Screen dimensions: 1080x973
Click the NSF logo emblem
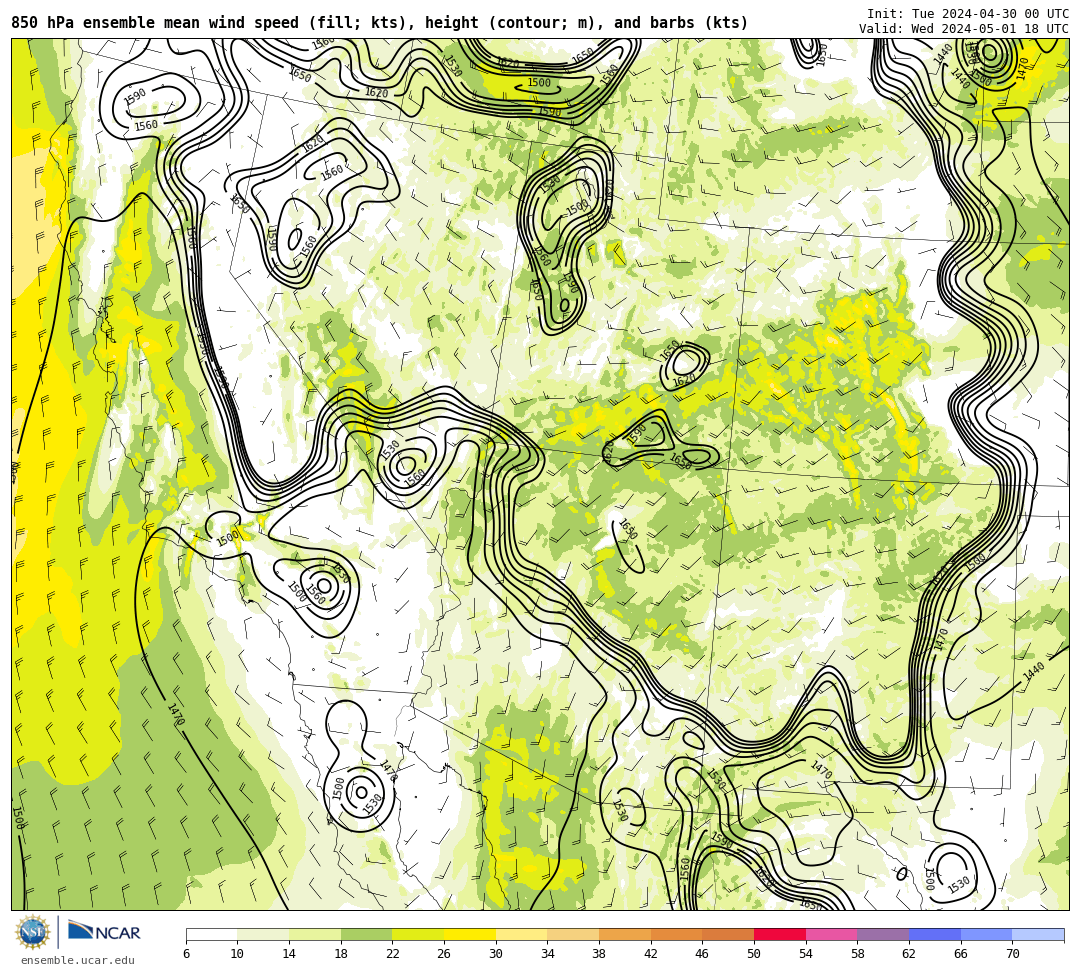point(33,932)
